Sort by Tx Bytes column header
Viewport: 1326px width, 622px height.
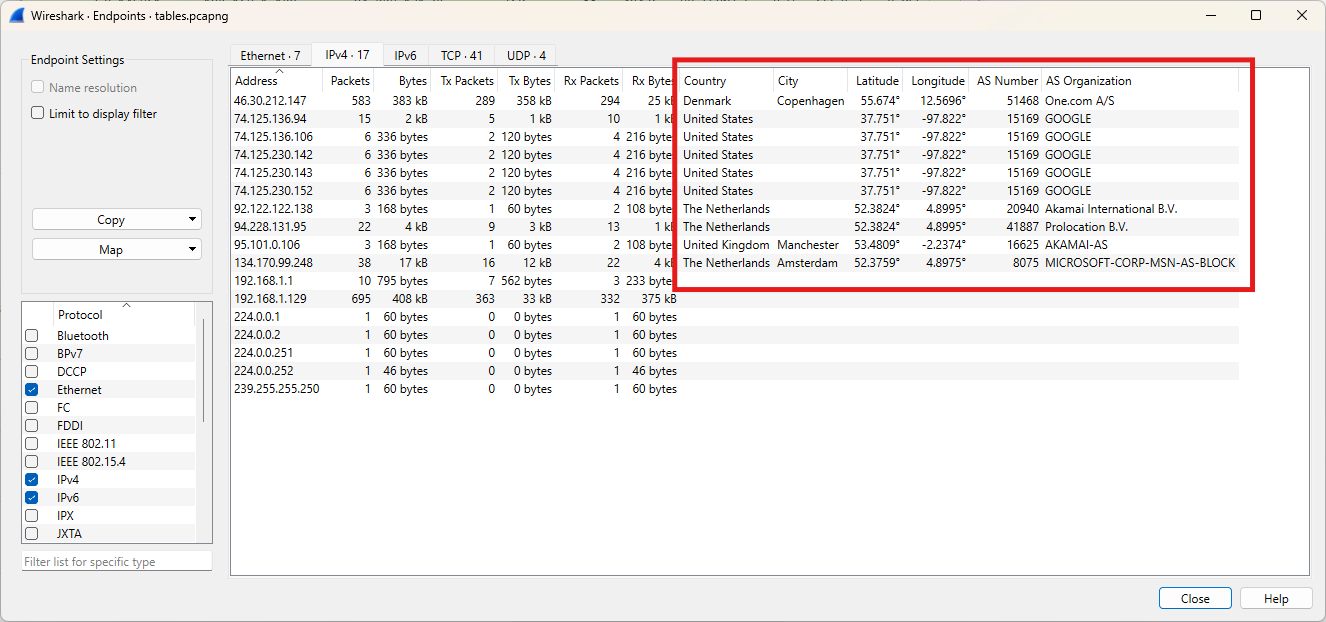tap(526, 81)
